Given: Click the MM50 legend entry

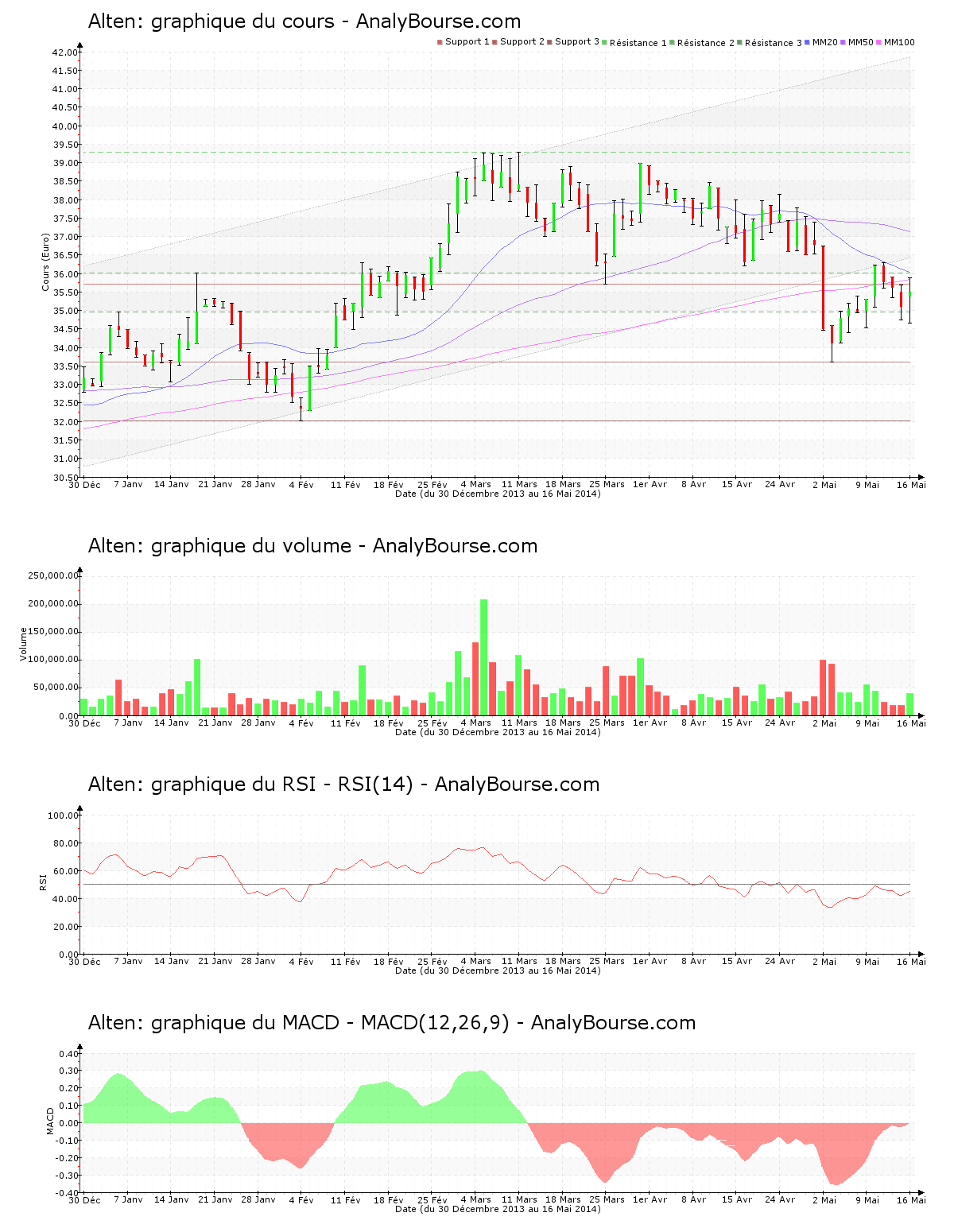Looking at the screenshot, I should click(x=857, y=42).
